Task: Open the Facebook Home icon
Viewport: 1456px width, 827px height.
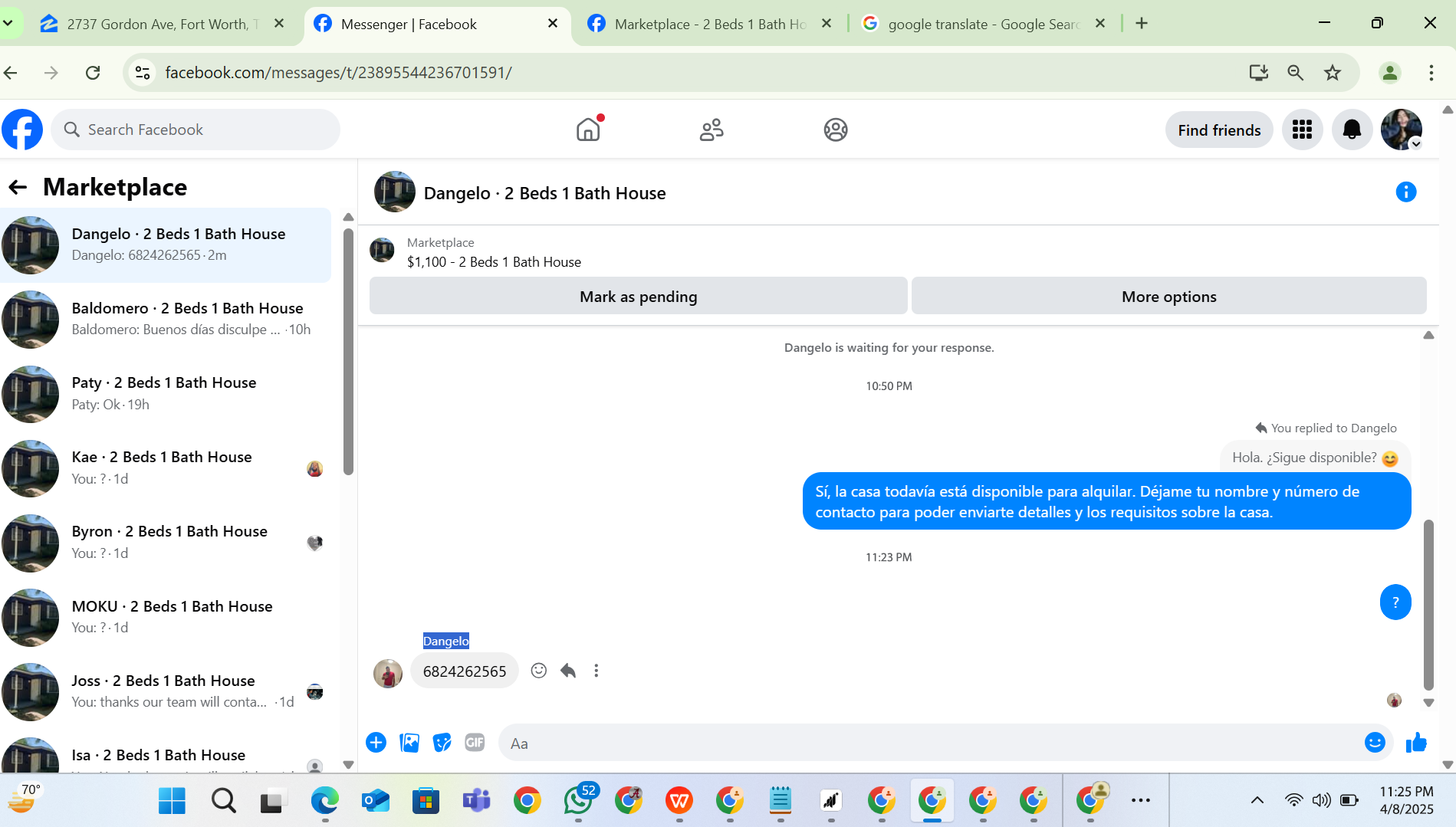Action: click(588, 130)
